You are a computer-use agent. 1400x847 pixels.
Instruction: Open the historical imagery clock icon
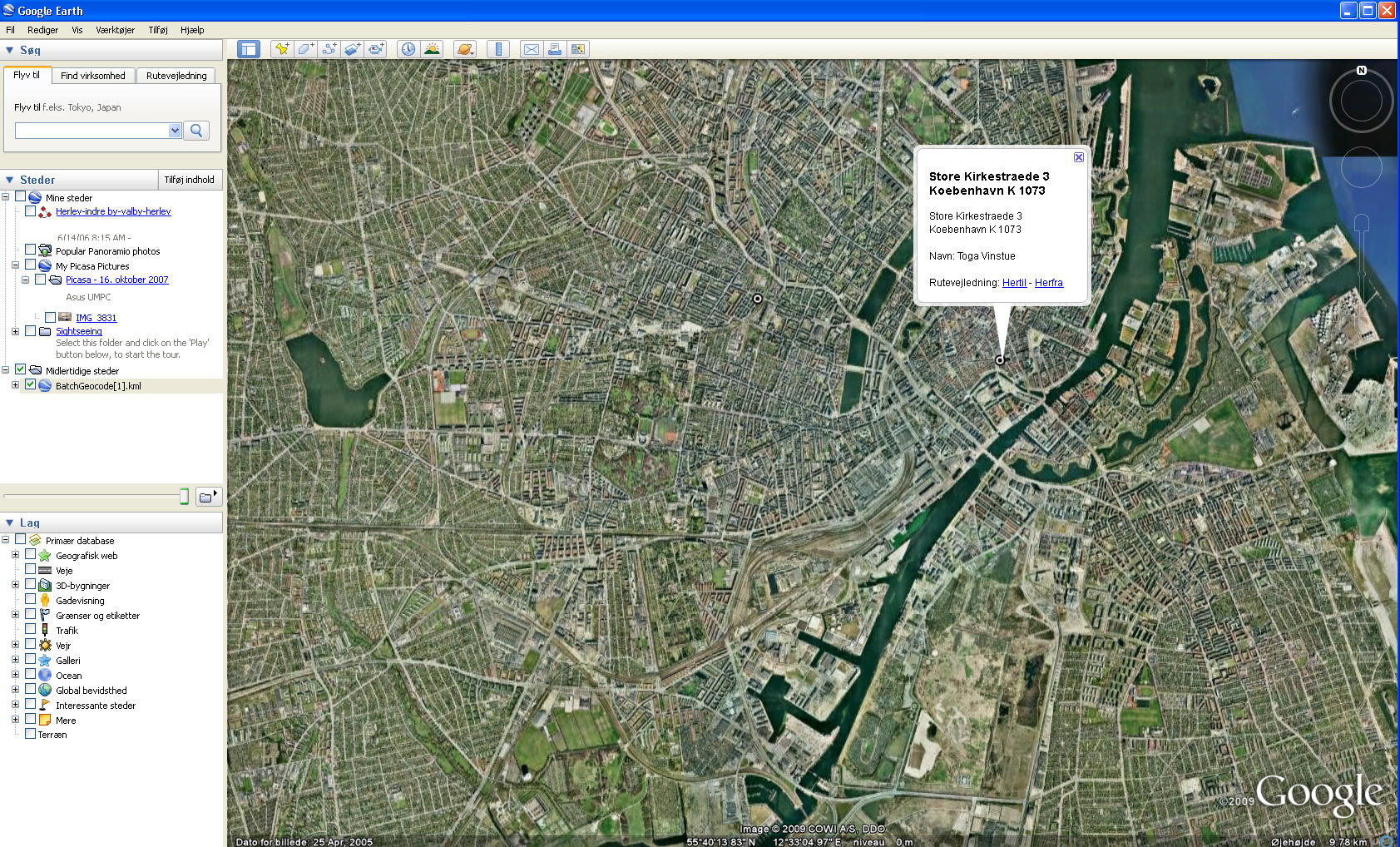point(408,49)
